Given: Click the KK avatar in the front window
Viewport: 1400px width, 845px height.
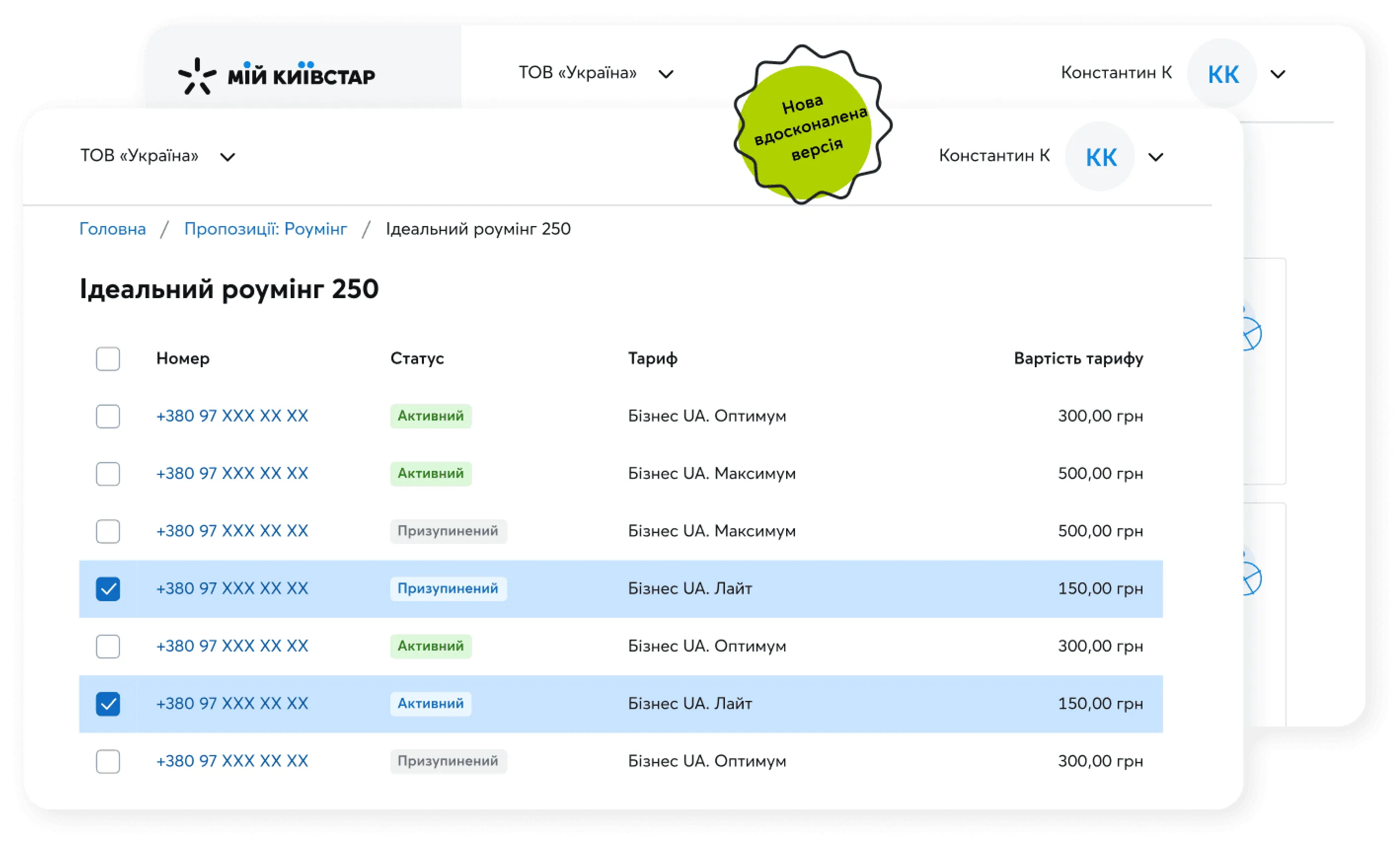Looking at the screenshot, I should click(1100, 156).
